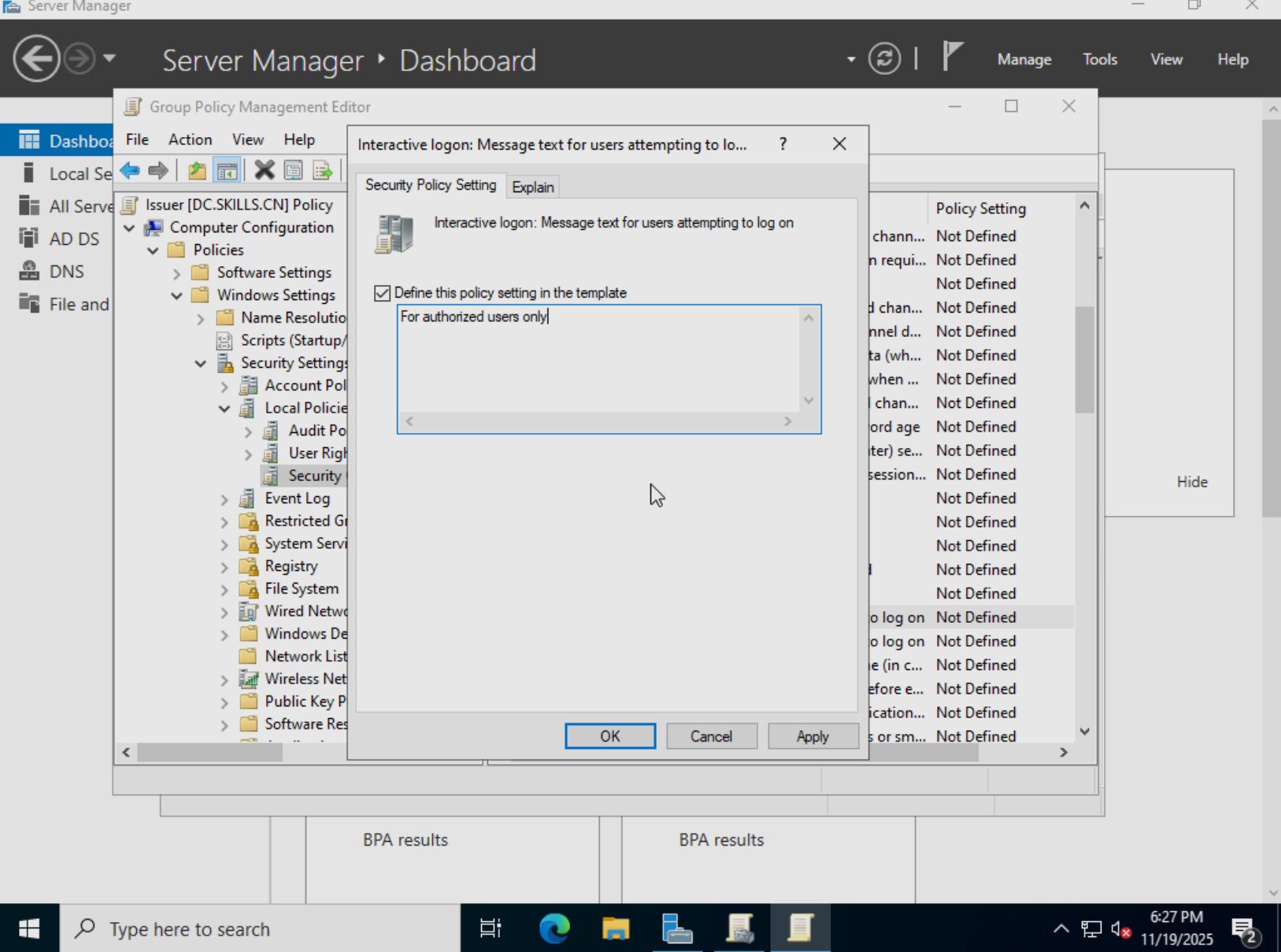Click the Forward arrow in Group Policy toolbar
The image size is (1281, 952).
tap(158, 170)
